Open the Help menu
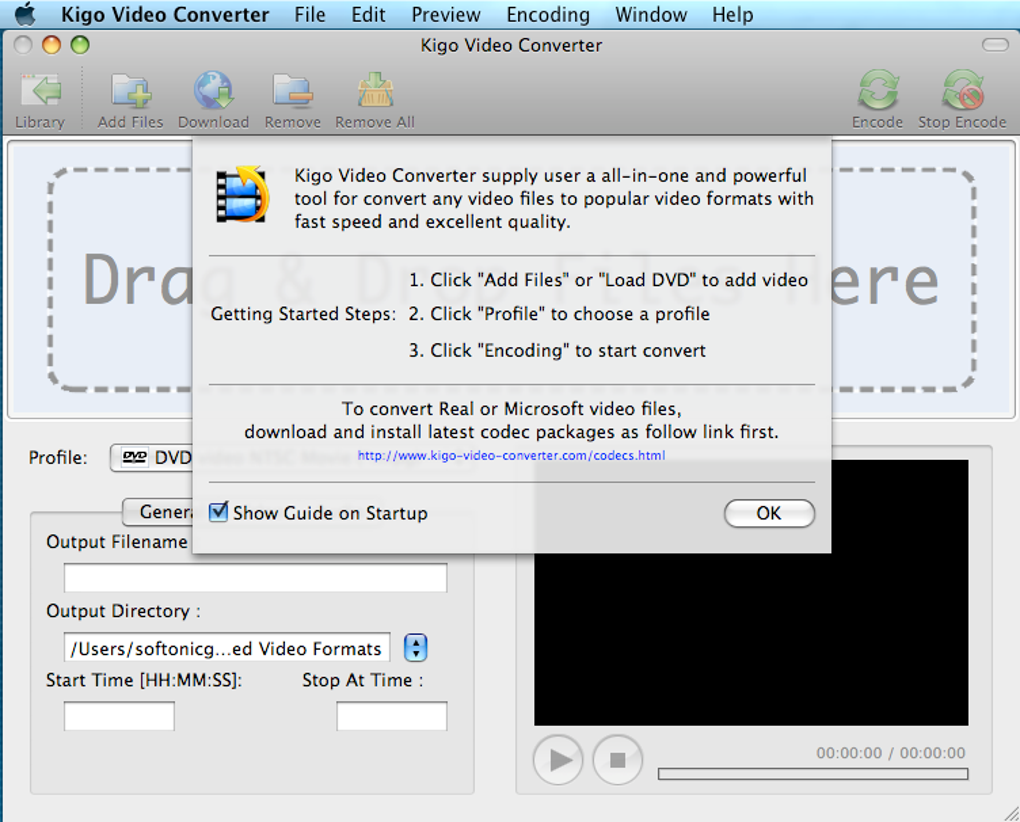Viewport: 1020px width, 822px height. [732, 14]
